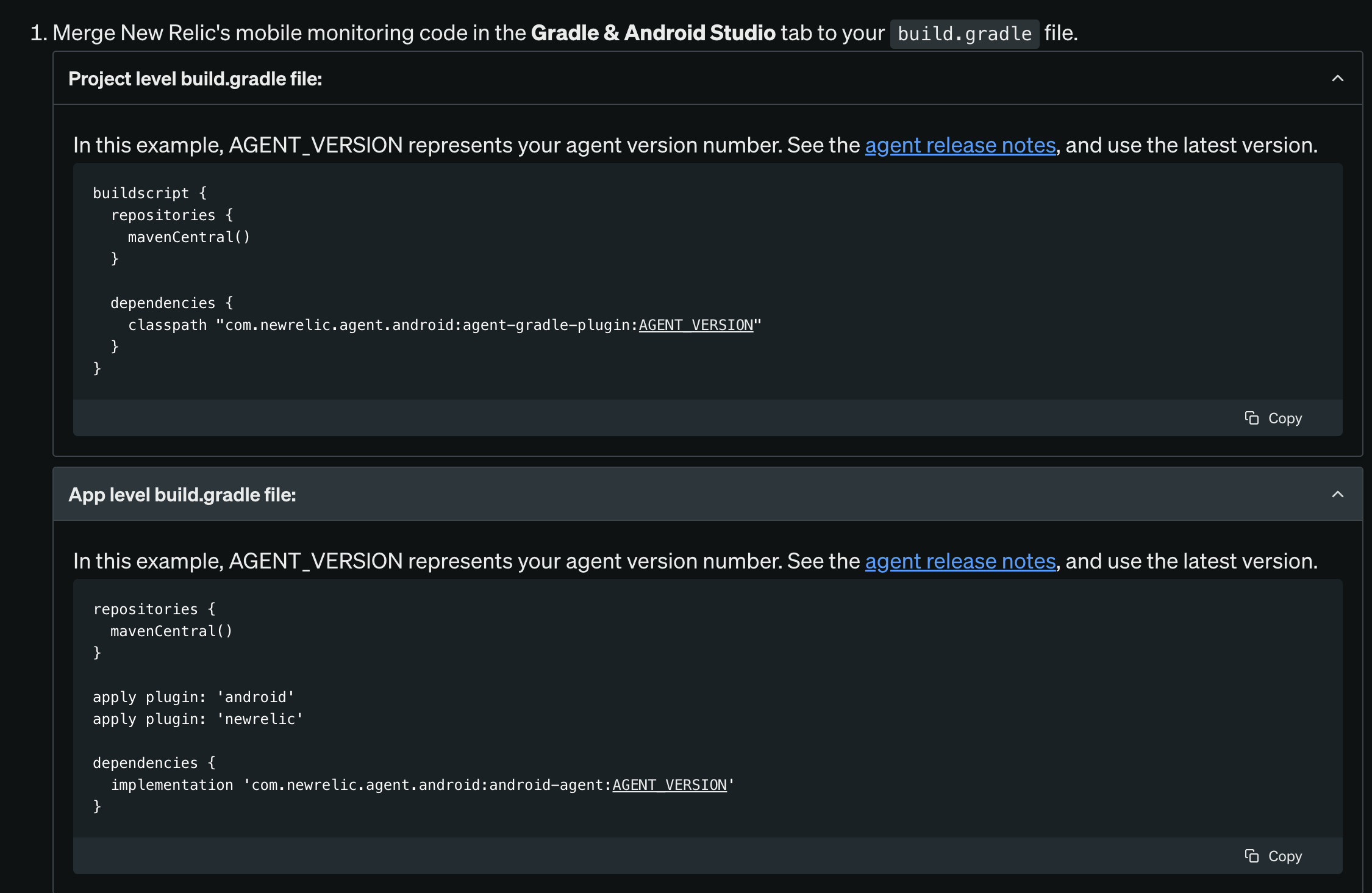Screen dimensions: 1372x893
Task: Click 'repositories {' in the app-level code
Action: tap(154, 609)
